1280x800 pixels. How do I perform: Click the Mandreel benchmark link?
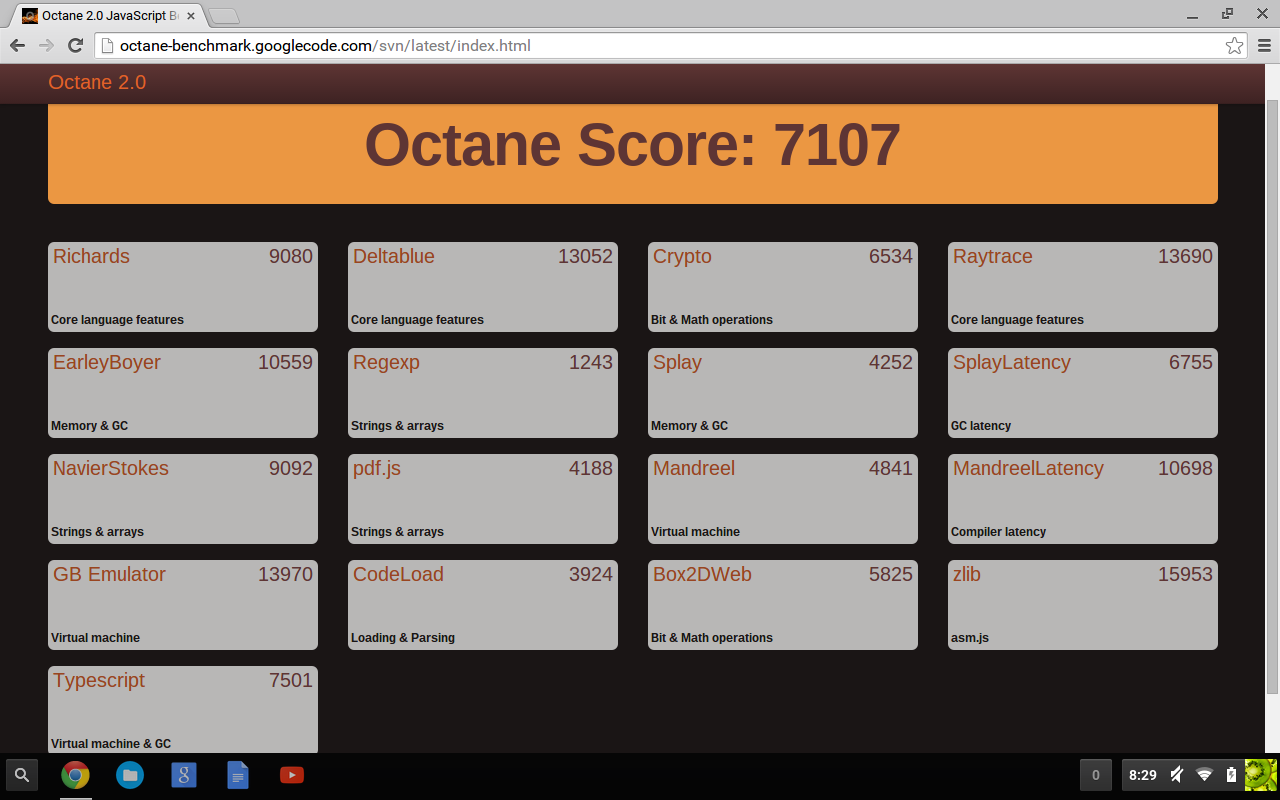pos(694,468)
